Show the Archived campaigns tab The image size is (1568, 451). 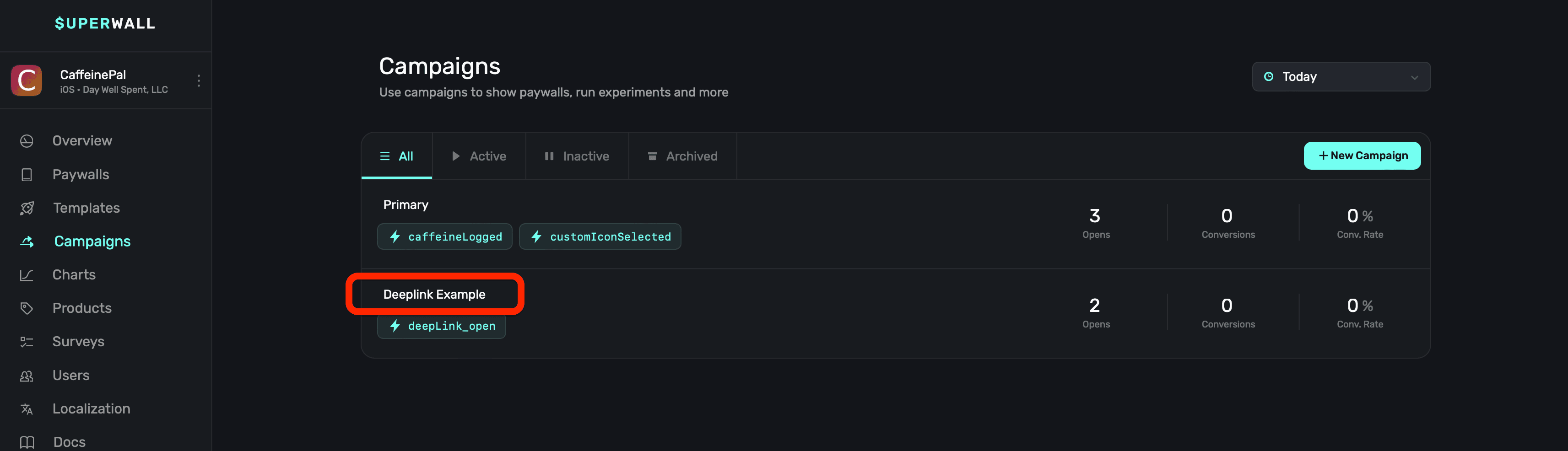click(x=682, y=156)
